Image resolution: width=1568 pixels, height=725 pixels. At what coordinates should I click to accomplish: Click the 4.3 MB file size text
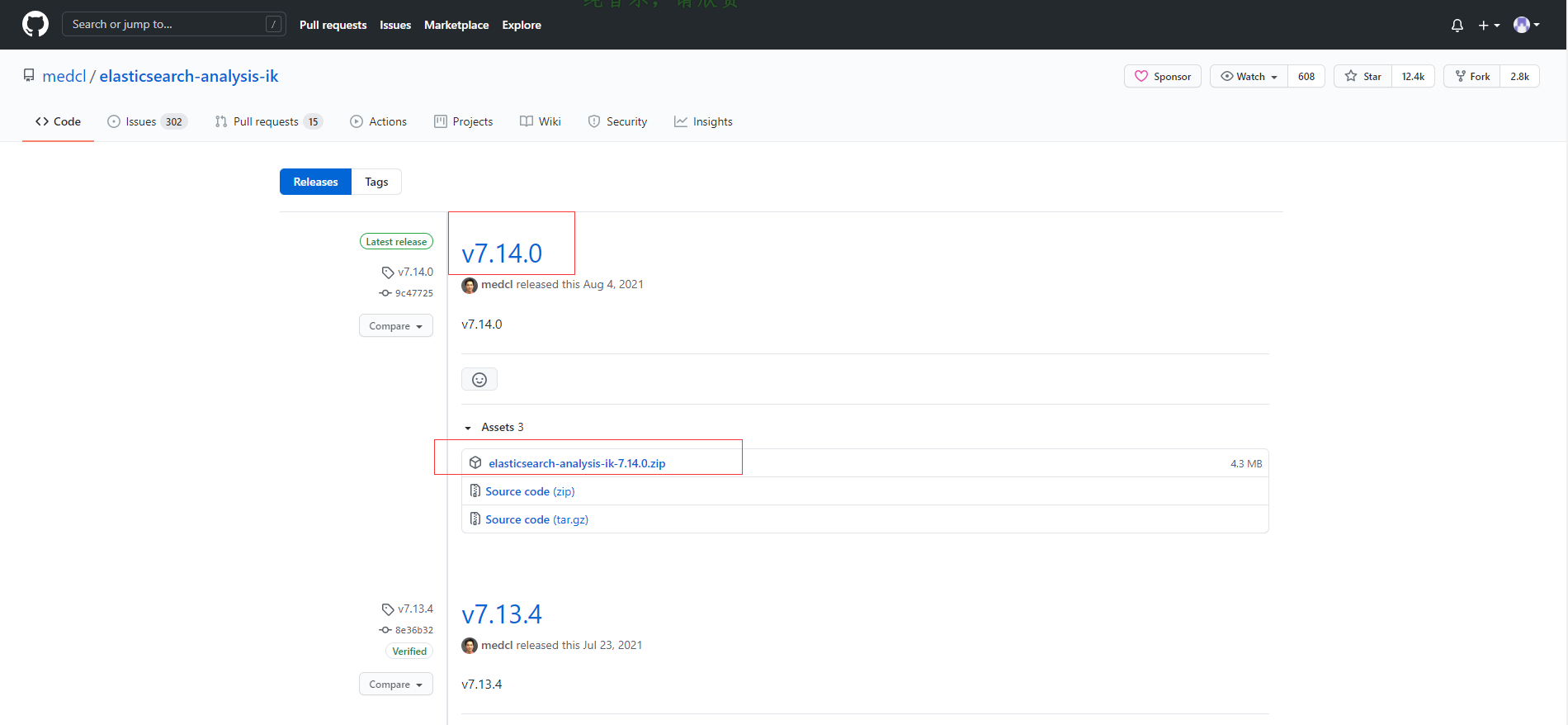[1246, 463]
